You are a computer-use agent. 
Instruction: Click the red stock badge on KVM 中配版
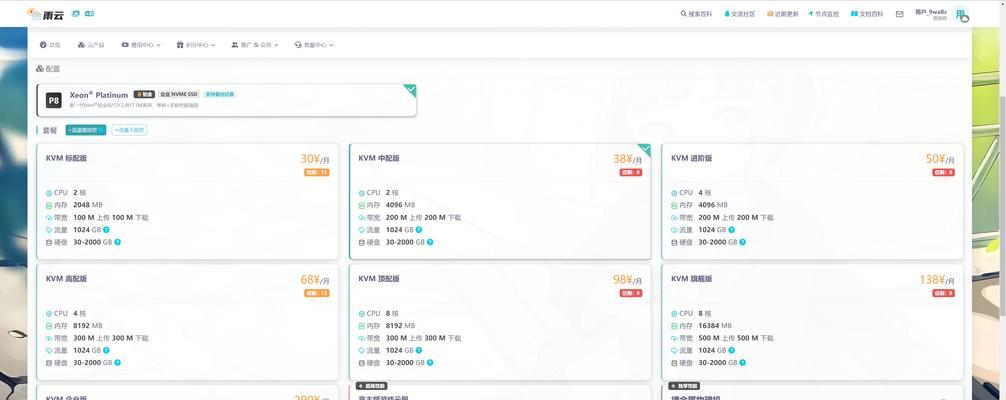click(x=631, y=173)
